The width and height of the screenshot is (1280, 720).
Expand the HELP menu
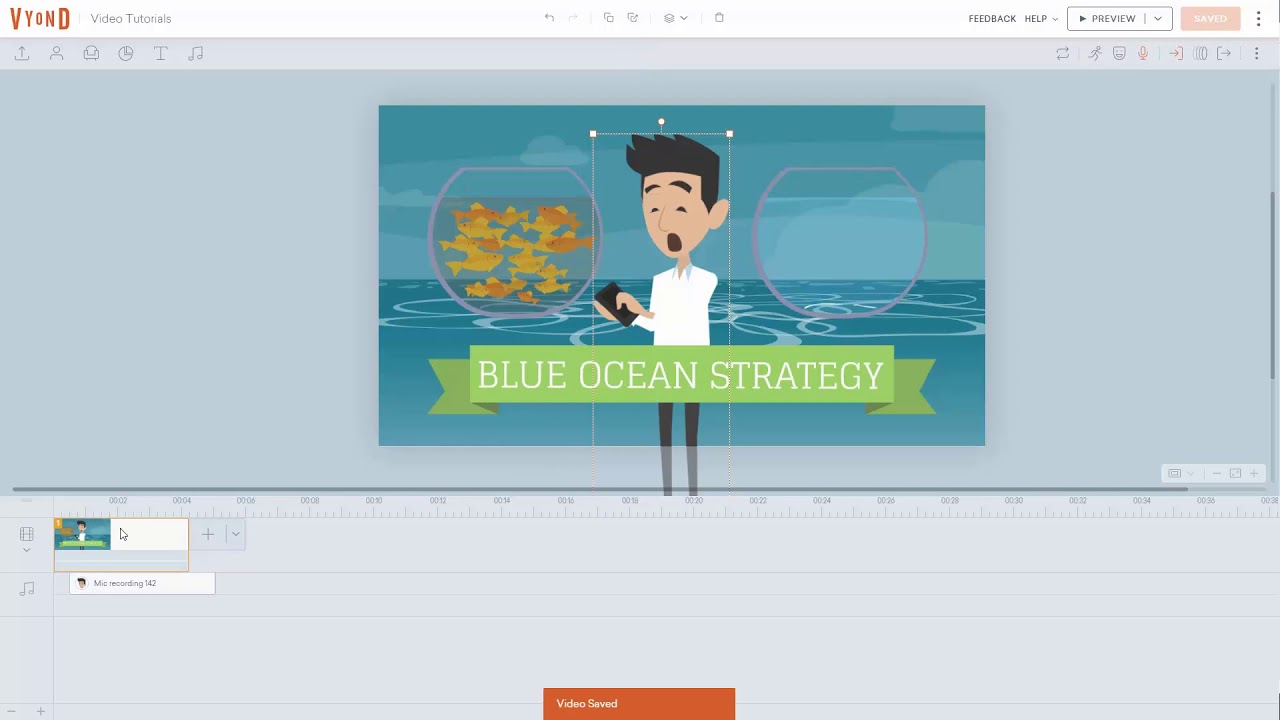pyautogui.click(x=1041, y=19)
